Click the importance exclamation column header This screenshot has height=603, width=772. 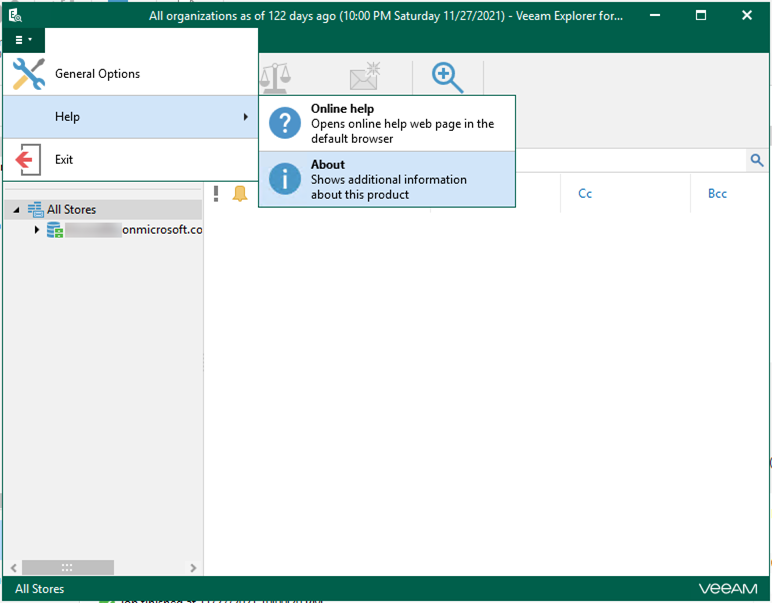[216, 193]
